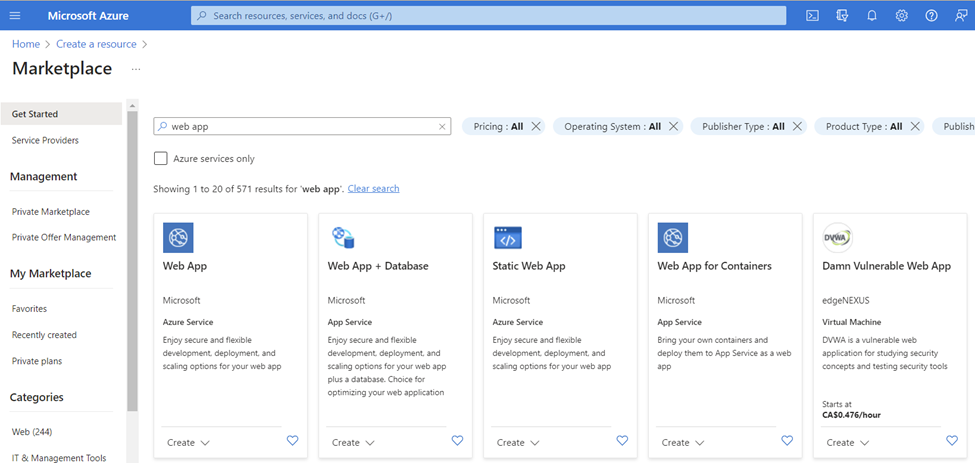975x463 pixels.
Task: Open Private Offer Management
Action: 63,237
